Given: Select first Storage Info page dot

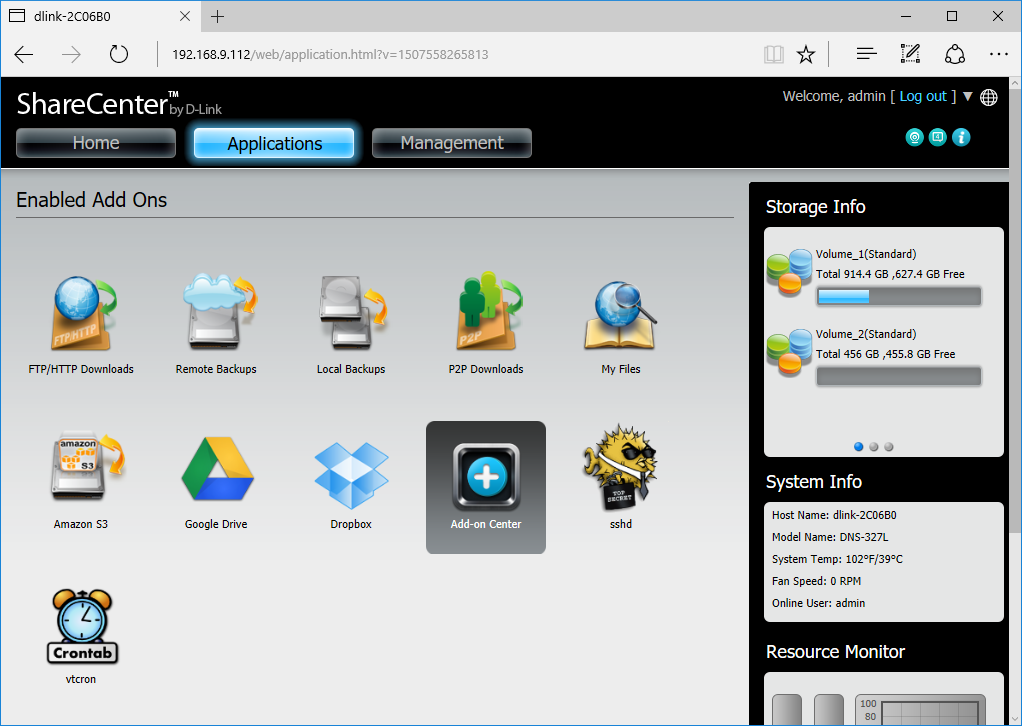Looking at the screenshot, I should [x=858, y=446].
